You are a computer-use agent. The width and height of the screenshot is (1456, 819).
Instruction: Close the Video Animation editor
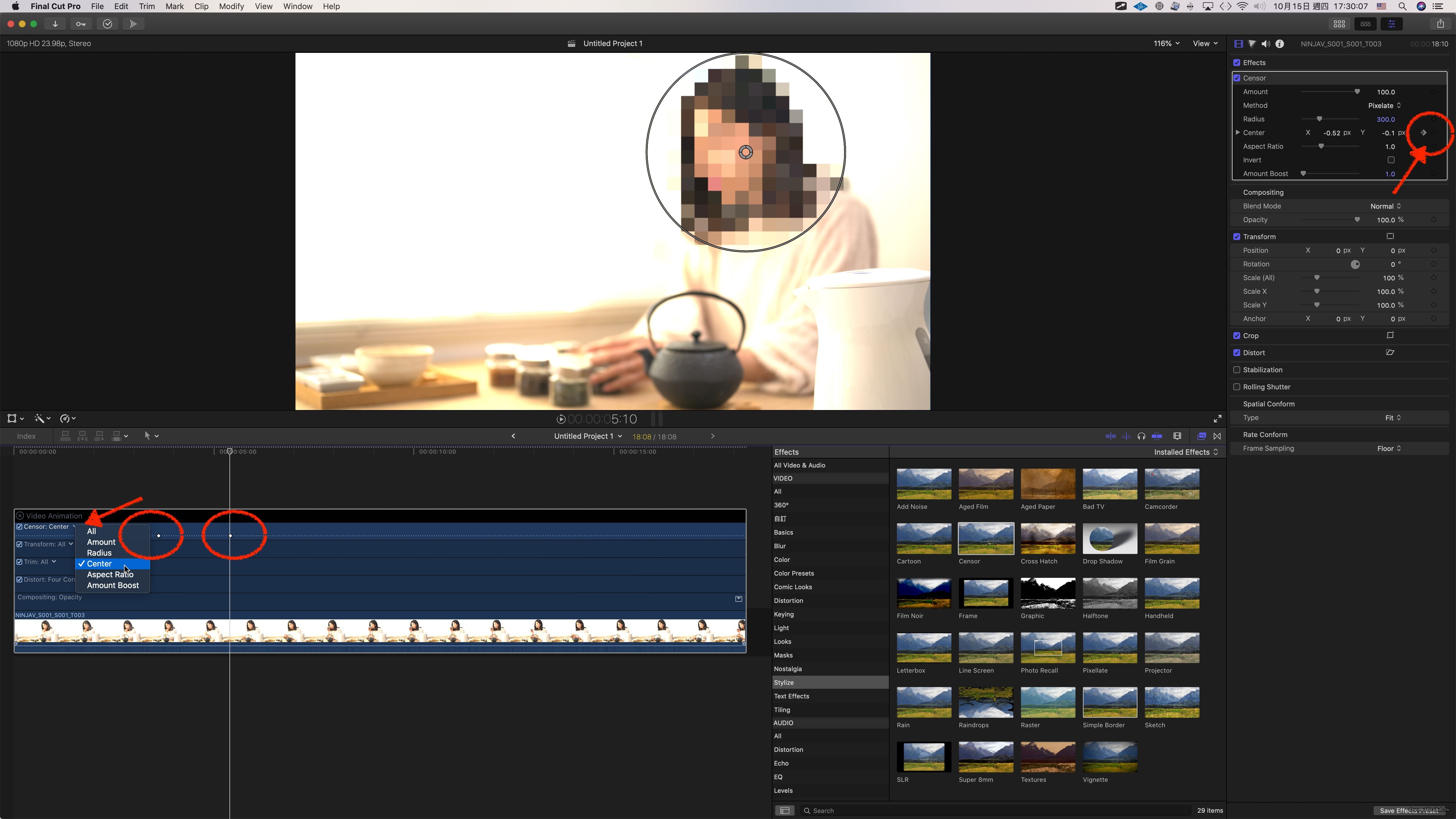[x=20, y=516]
